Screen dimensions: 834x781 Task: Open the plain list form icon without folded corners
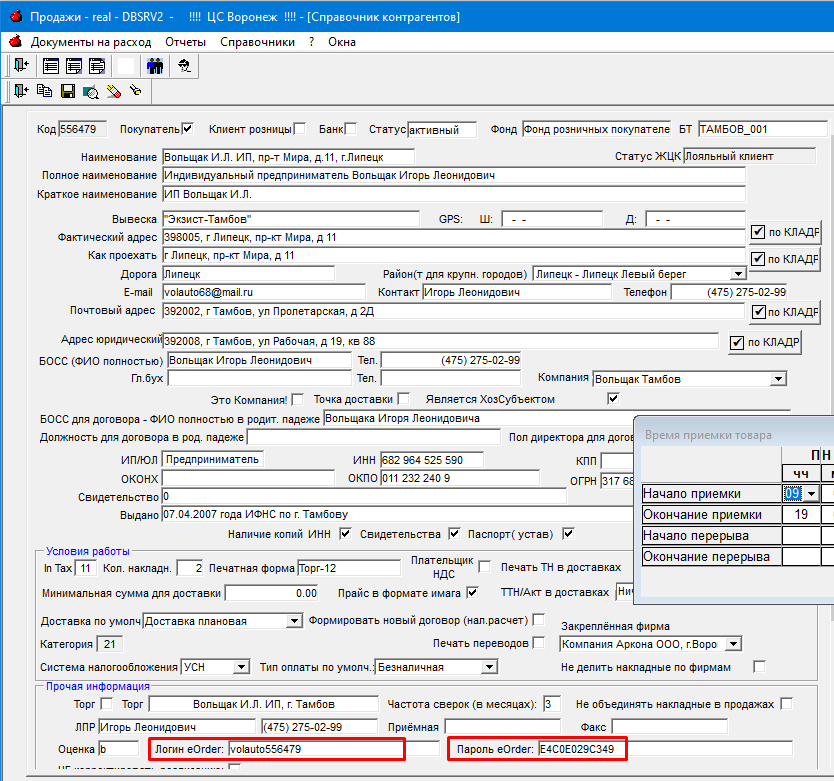coord(51,66)
